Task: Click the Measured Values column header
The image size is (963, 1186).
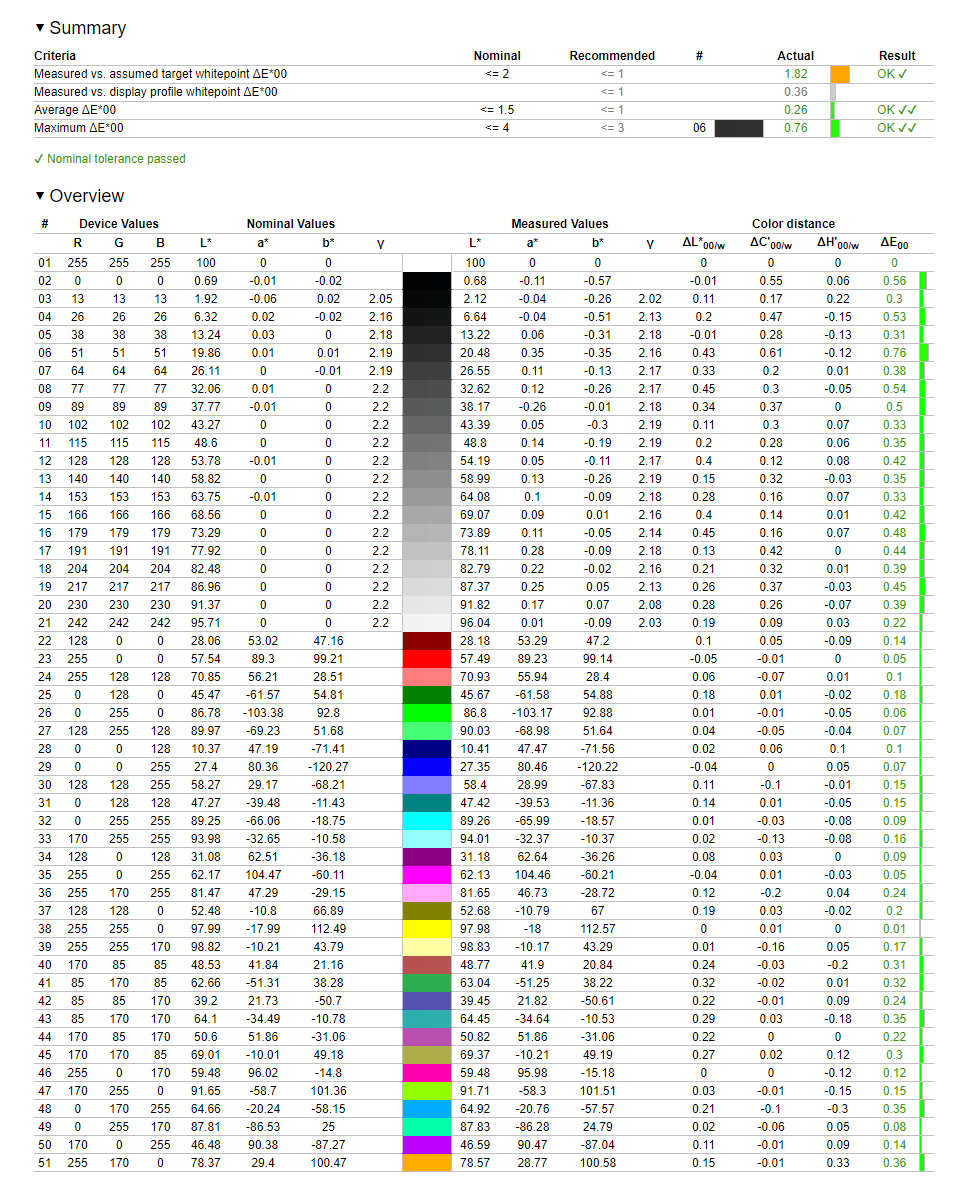Action: tap(560, 224)
